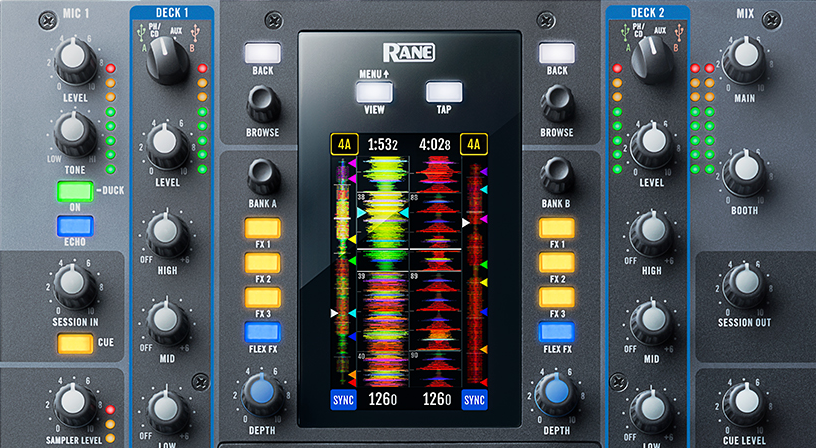Select the left blue DEPTH knob
Image resolution: width=816 pixels, height=448 pixels.
tap(262, 395)
